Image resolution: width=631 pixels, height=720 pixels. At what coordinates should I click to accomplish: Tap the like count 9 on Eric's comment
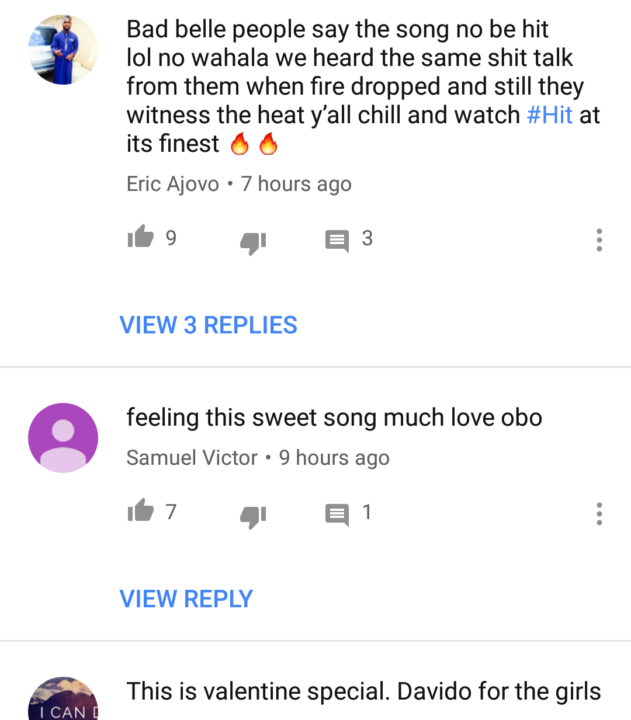click(171, 238)
